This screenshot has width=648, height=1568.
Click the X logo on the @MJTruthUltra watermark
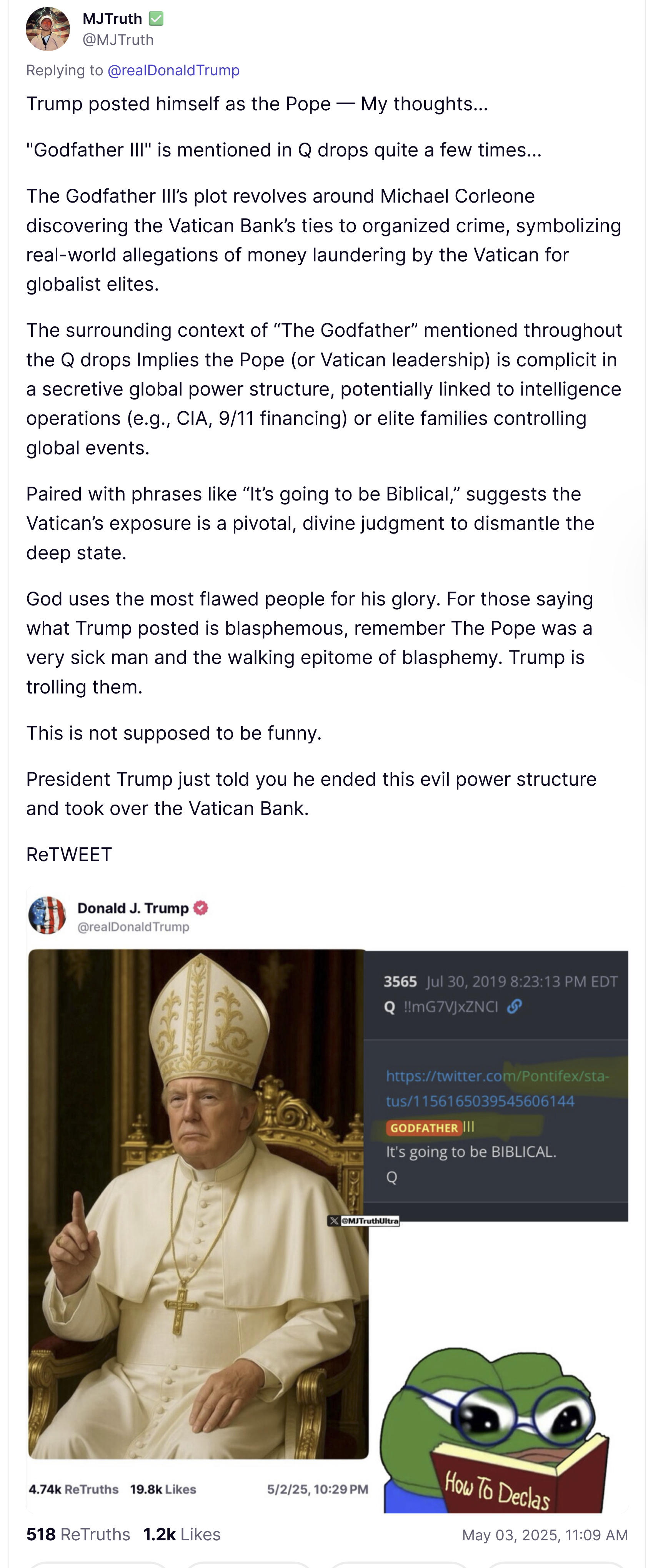[x=334, y=1220]
